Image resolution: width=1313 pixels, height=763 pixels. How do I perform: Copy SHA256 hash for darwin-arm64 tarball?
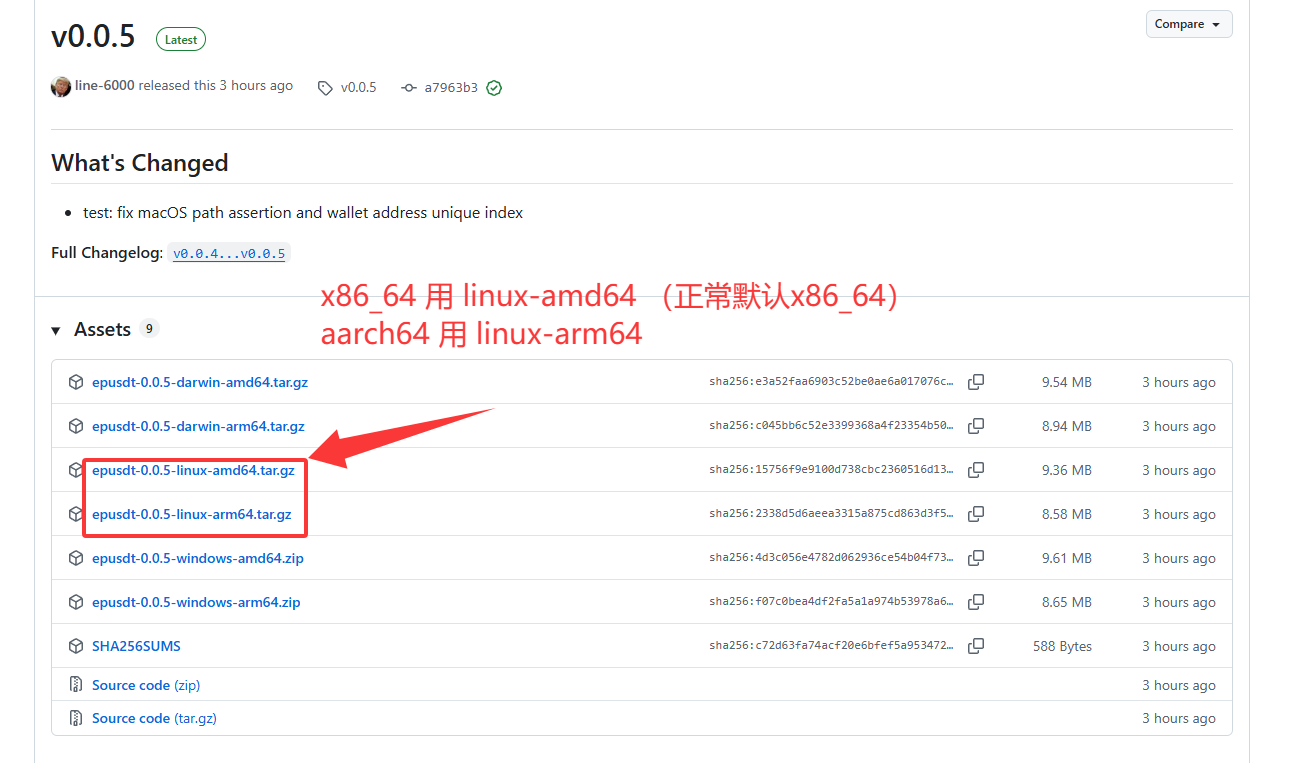976,426
